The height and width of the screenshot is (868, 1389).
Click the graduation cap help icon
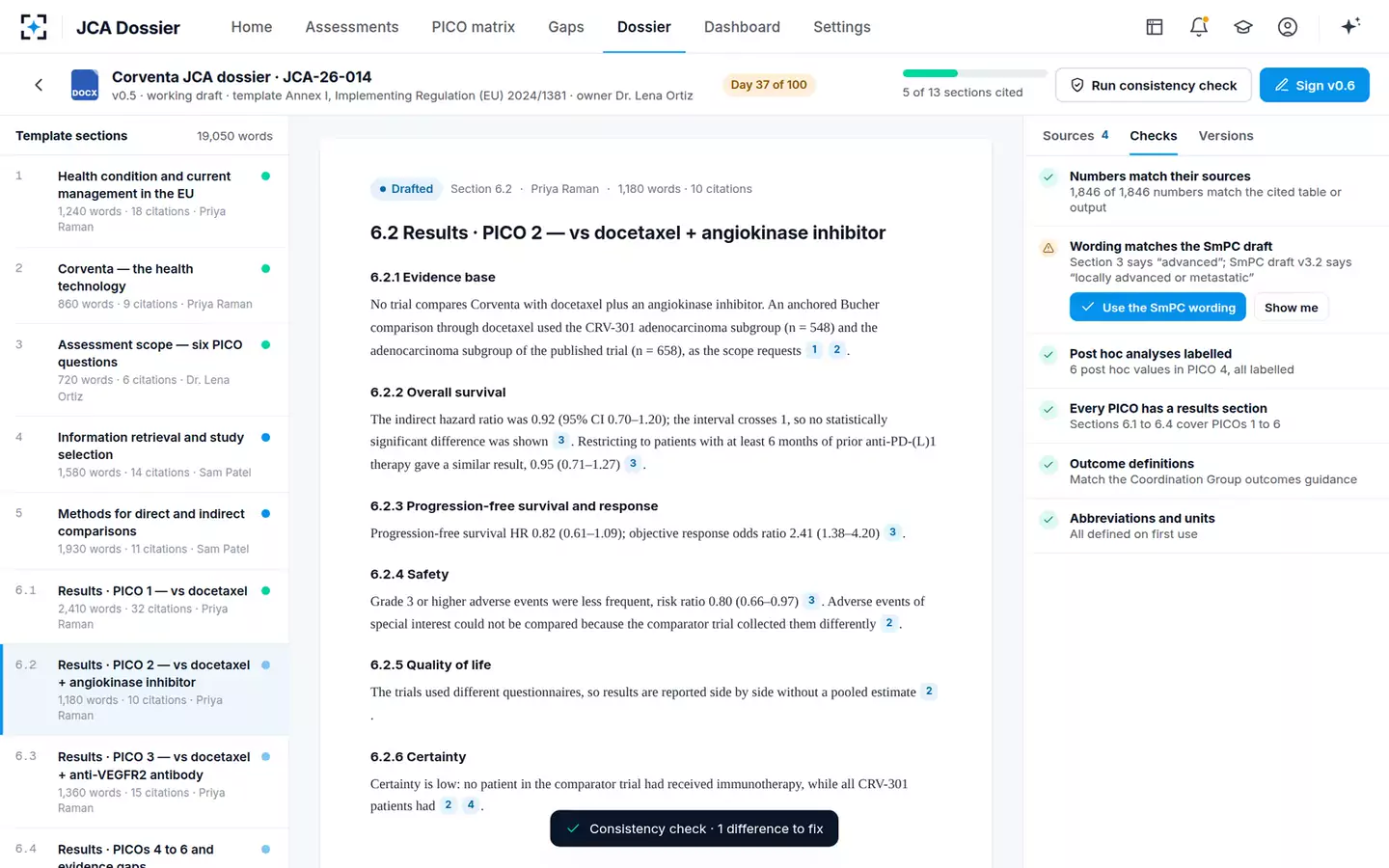(x=1243, y=27)
